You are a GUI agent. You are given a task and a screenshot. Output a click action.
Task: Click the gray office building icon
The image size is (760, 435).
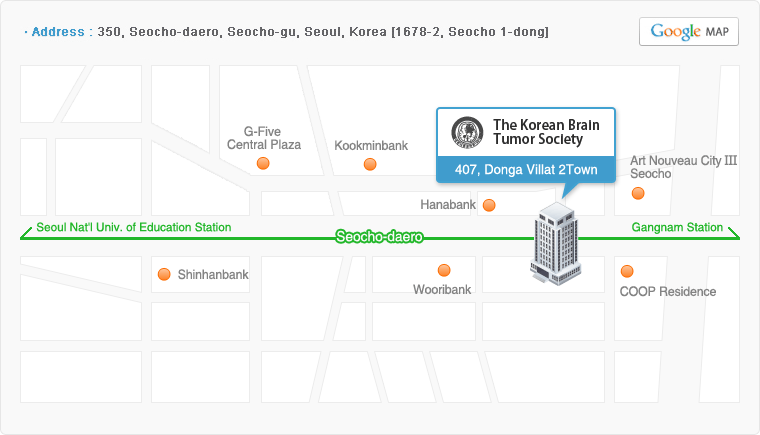tap(556, 243)
